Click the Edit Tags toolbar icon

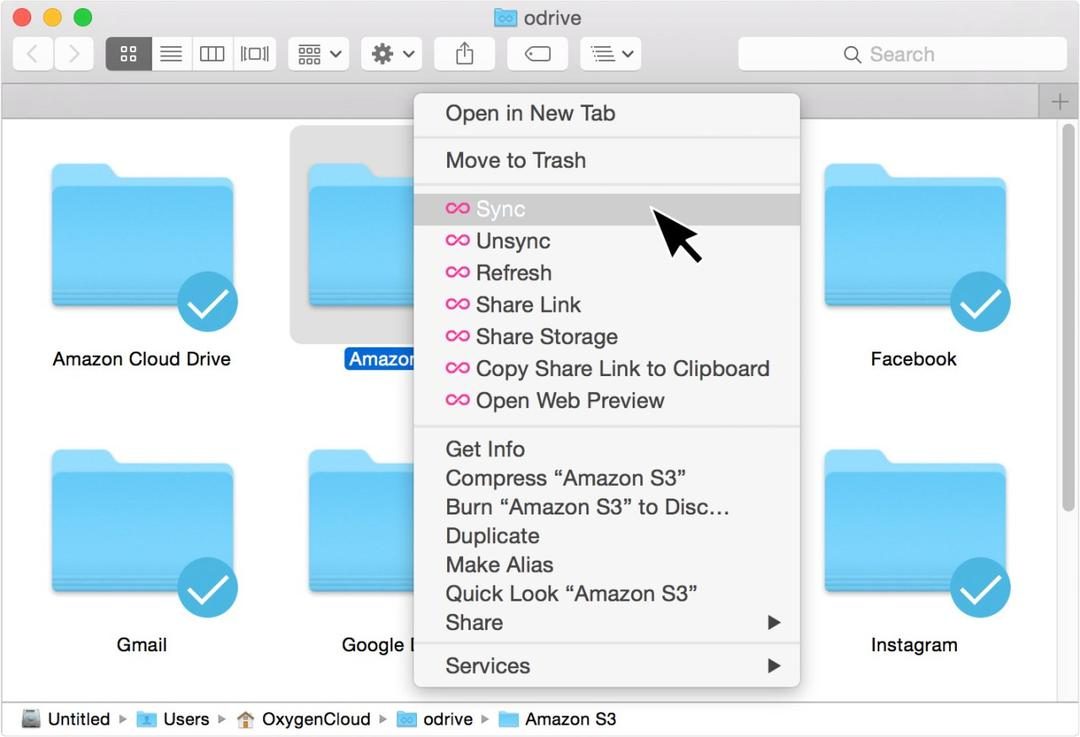click(538, 54)
